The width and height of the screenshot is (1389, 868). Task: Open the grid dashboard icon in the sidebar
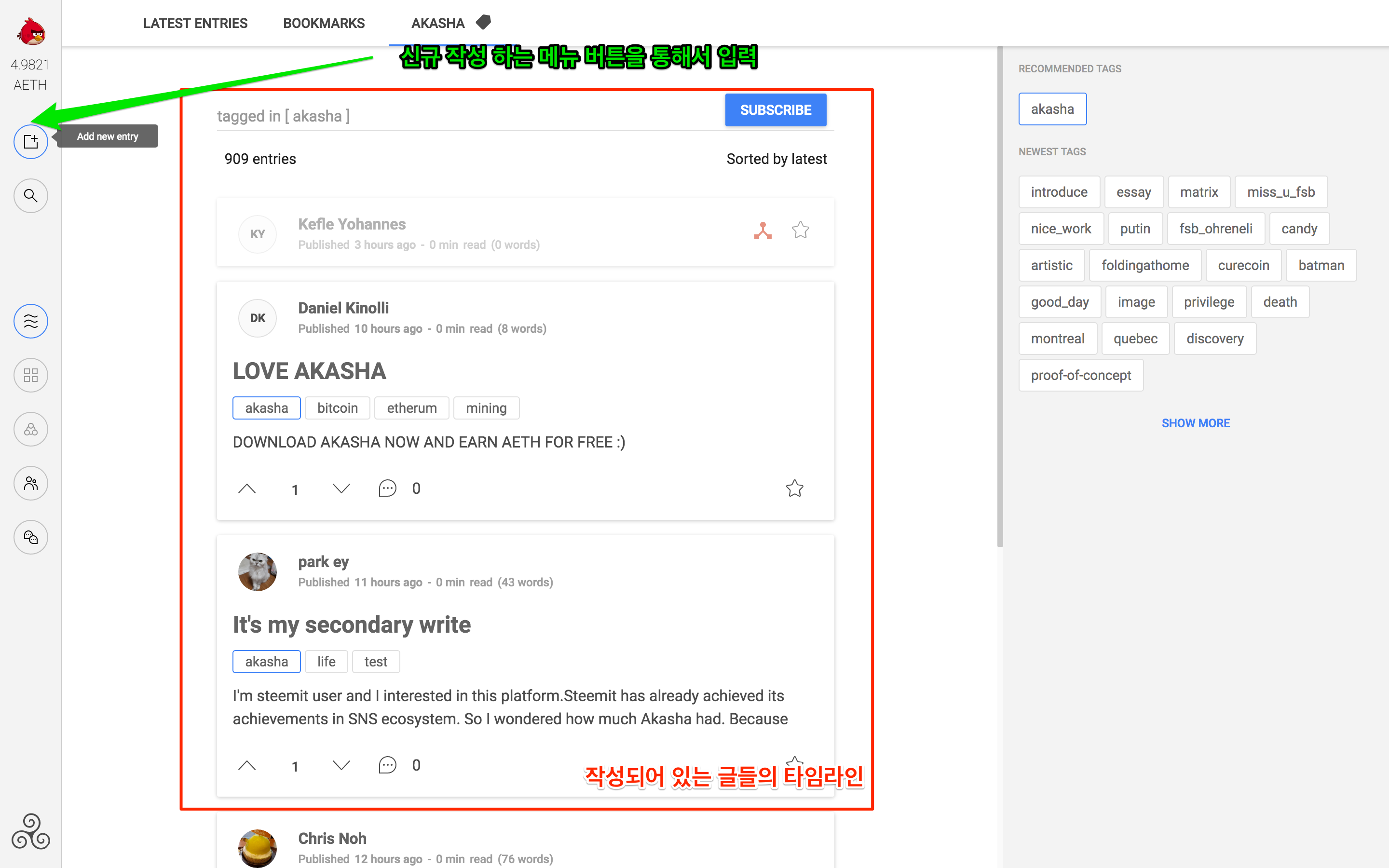pos(31,375)
